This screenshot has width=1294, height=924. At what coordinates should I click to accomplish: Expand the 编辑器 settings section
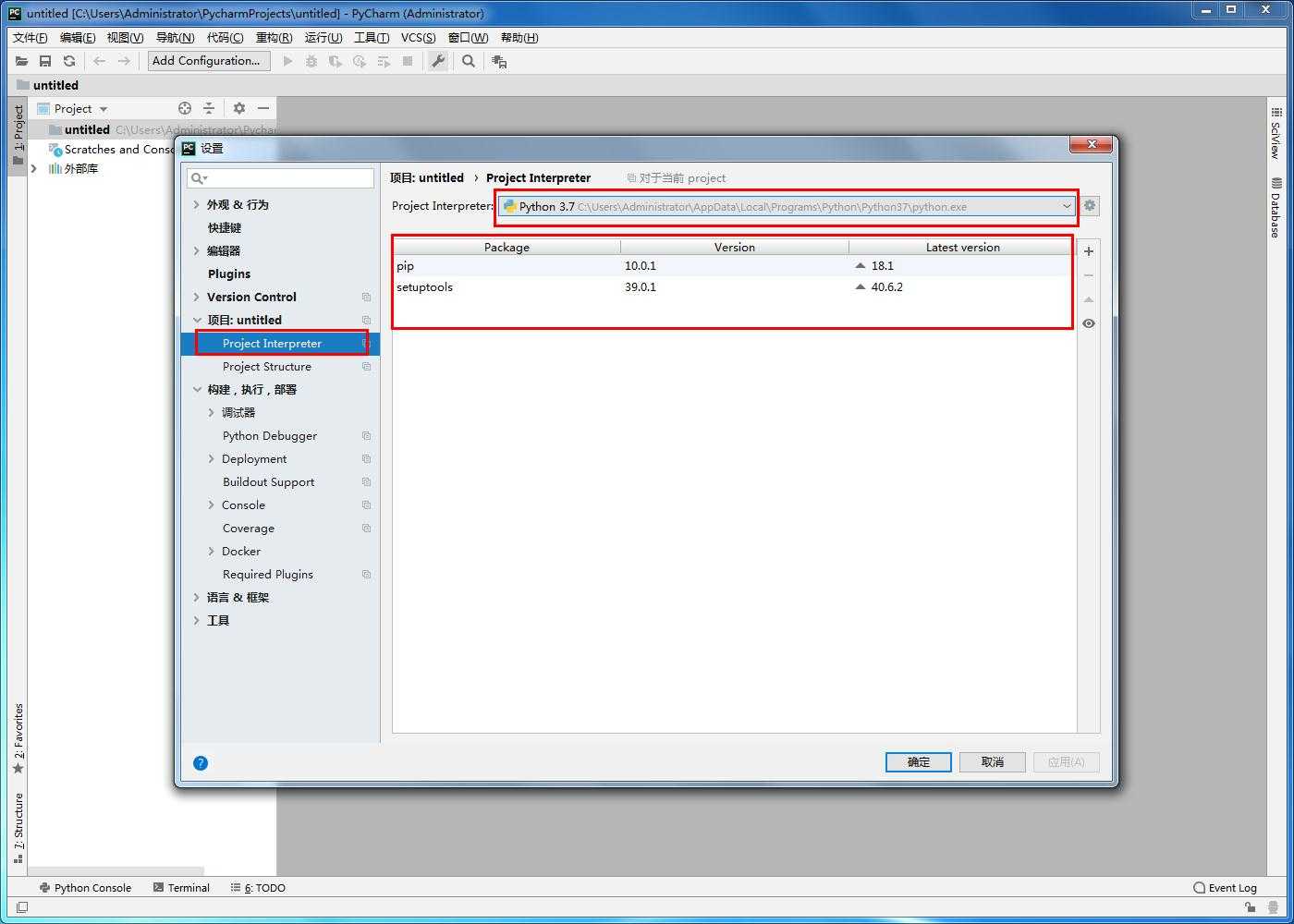(x=196, y=250)
